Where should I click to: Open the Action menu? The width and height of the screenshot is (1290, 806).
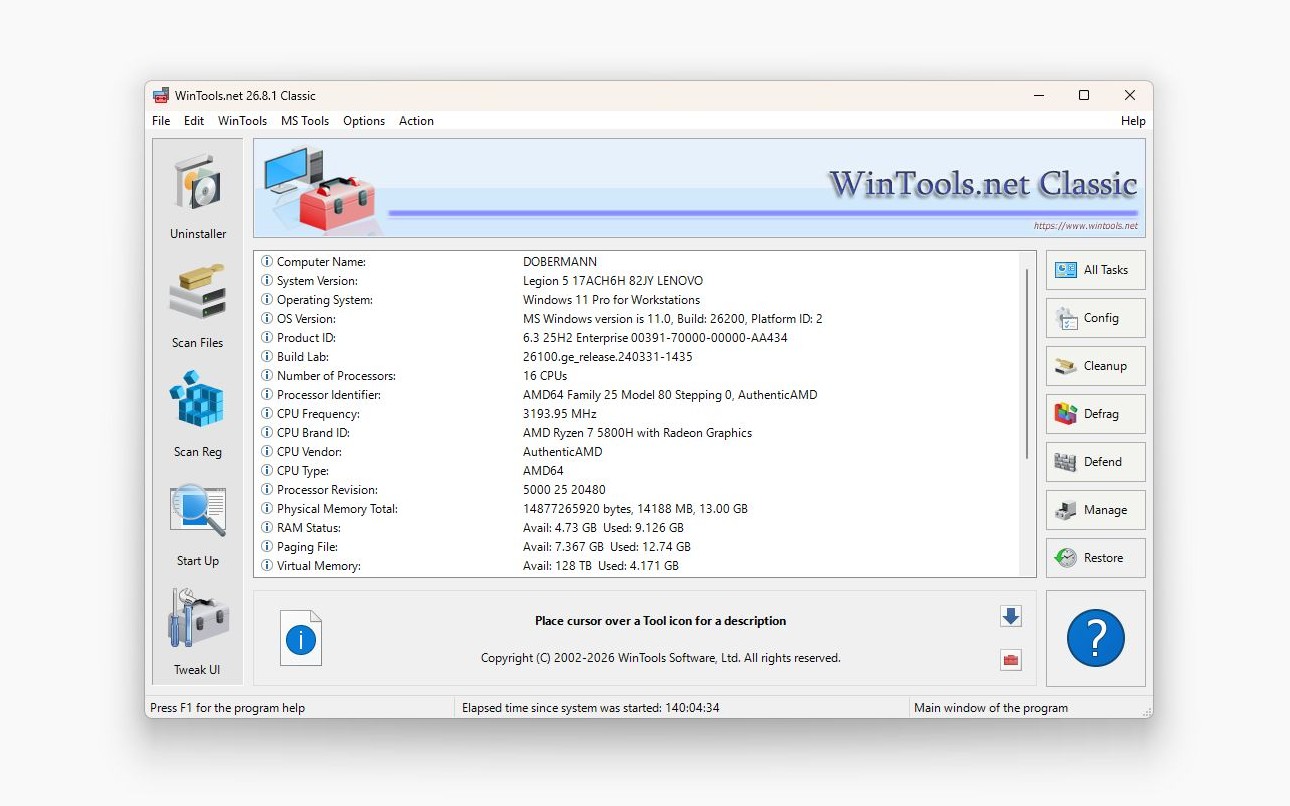click(x=416, y=121)
